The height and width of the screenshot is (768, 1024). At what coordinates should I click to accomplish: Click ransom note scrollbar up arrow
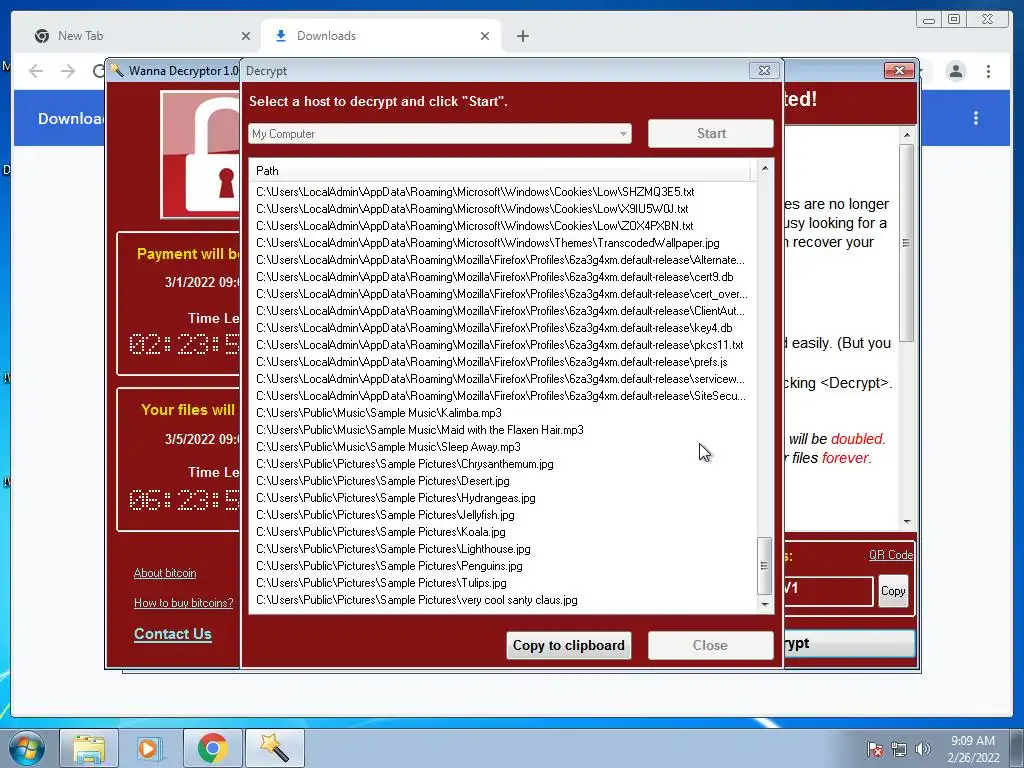point(906,135)
